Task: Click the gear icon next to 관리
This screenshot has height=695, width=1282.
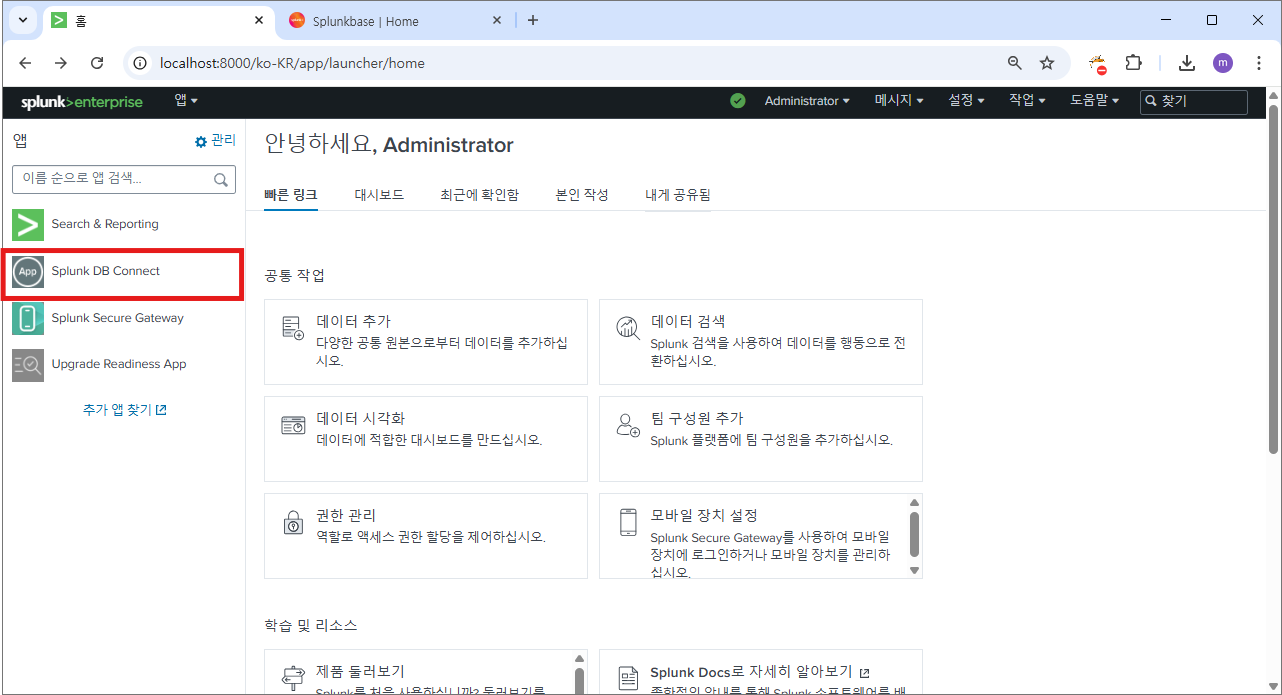Action: pos(201,142)
